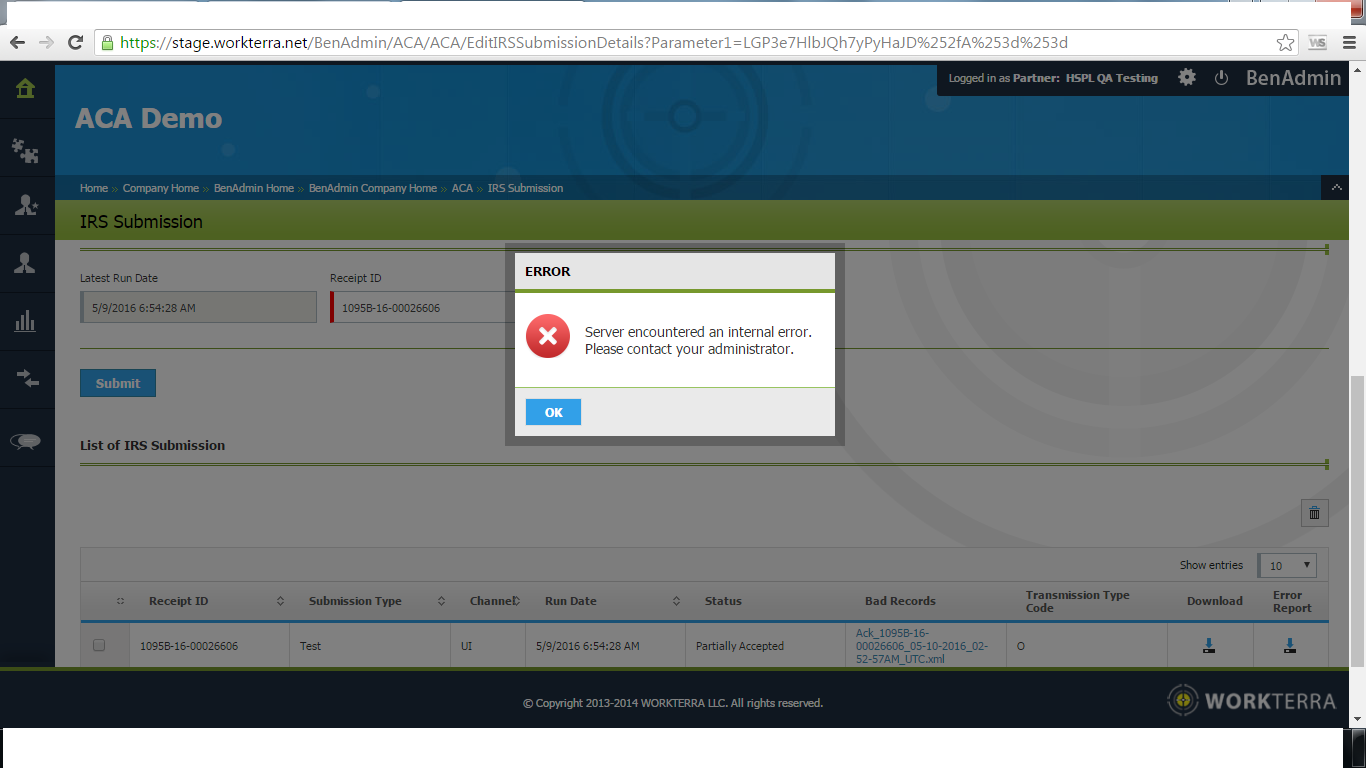Select the bar chart reports sidebar icon

click(x=26, y=321)
